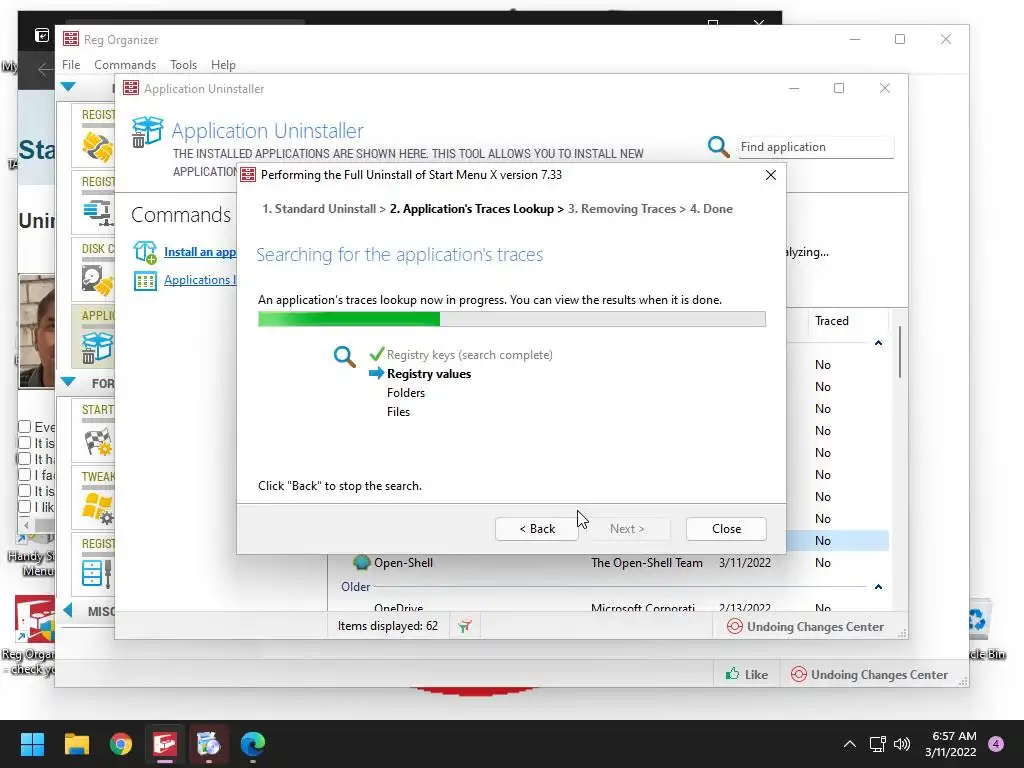Click the taskbar clock showing 6:57 AM
Screen dimensions: 1024x768
(x=950, y=744)
